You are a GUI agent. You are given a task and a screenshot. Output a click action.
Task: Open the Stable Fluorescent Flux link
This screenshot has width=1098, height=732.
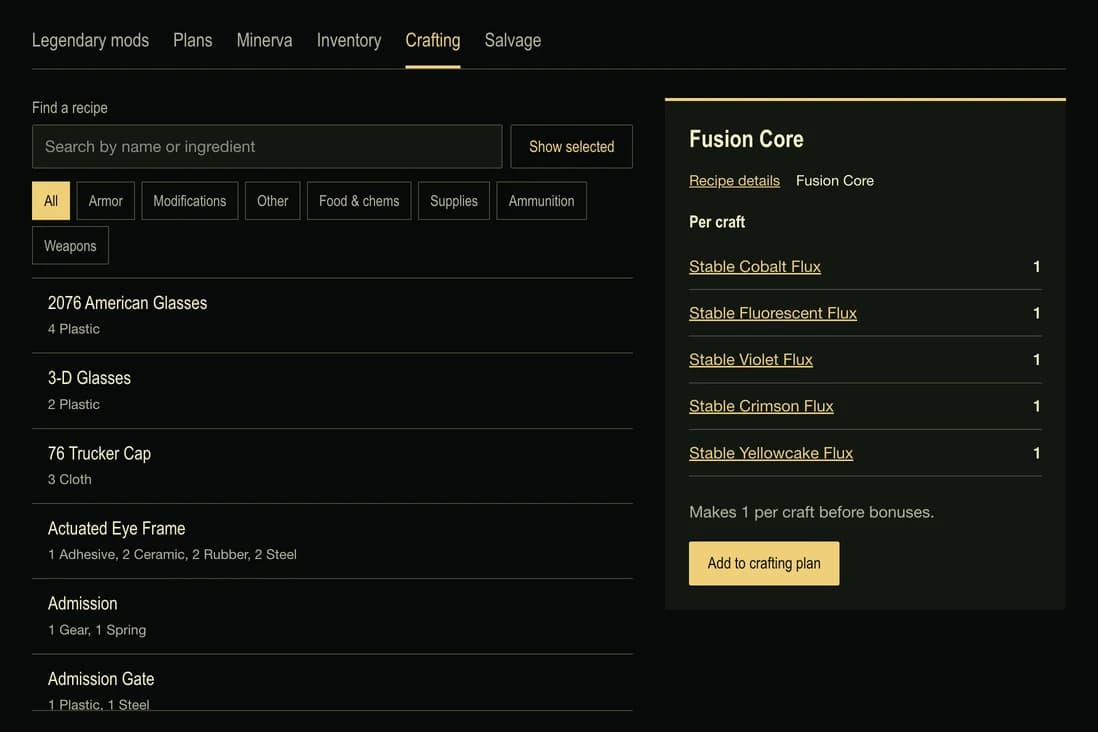click(x=772, y=313)
